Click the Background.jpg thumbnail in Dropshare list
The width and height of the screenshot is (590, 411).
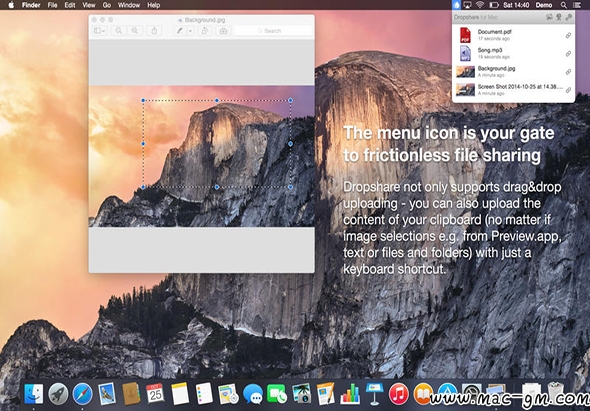pos(465,72)
